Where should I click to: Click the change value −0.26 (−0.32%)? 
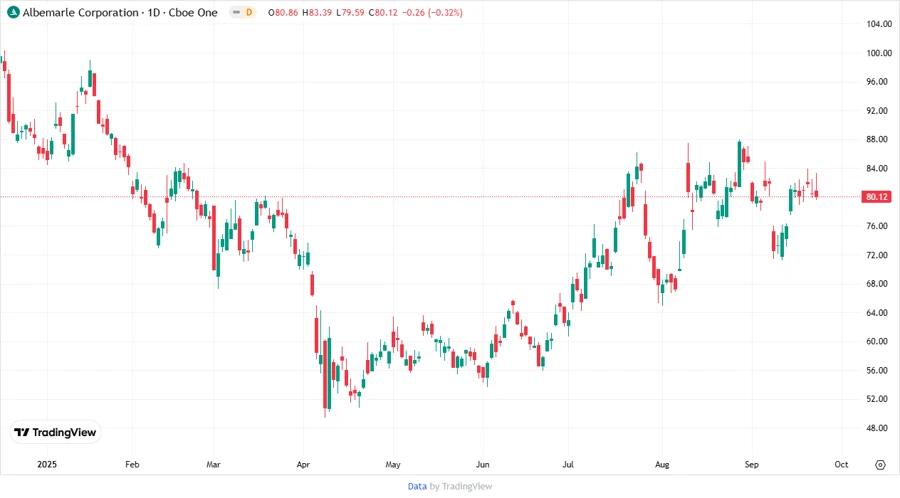[432, 12]
